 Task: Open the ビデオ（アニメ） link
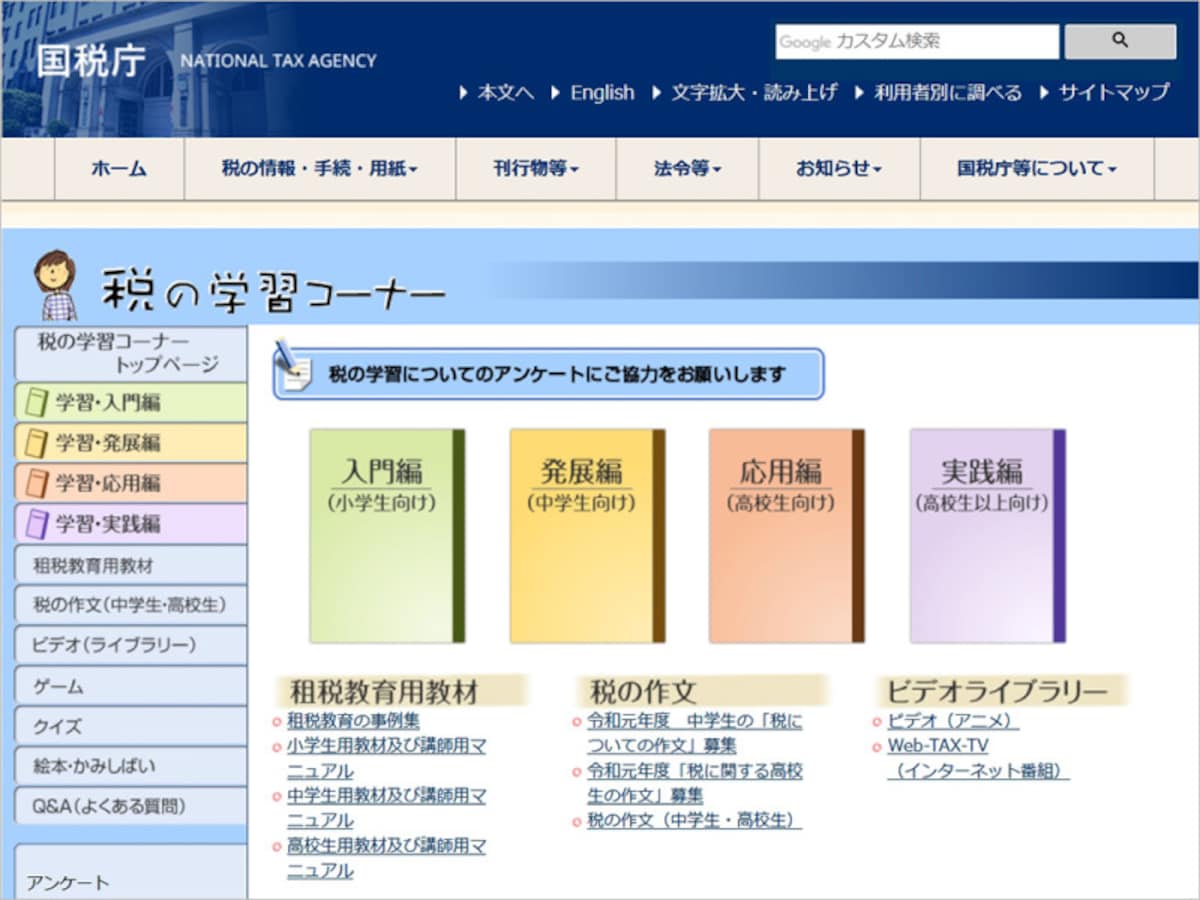(953, 720)
